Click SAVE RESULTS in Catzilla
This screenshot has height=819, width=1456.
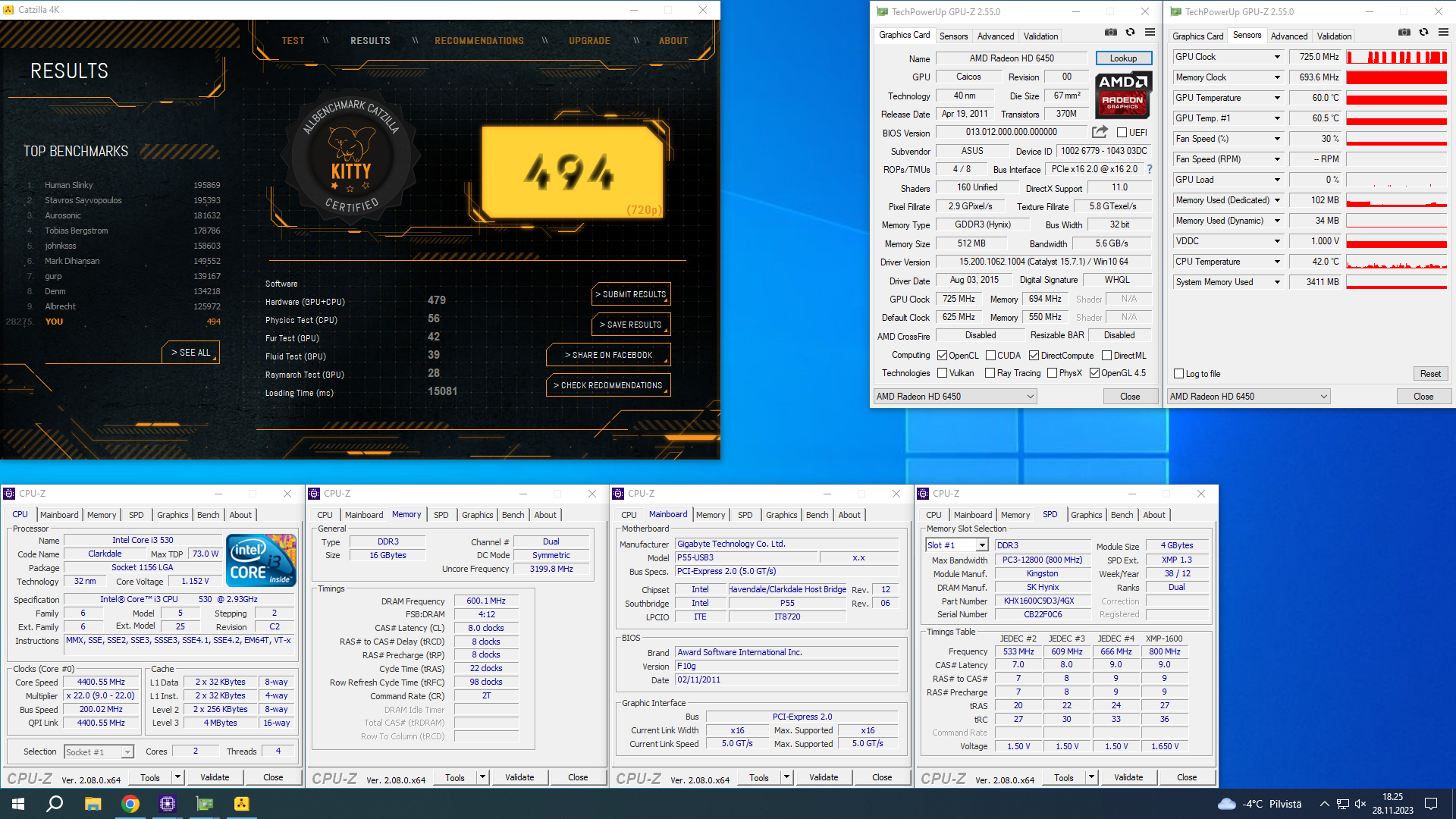[631, 325]
